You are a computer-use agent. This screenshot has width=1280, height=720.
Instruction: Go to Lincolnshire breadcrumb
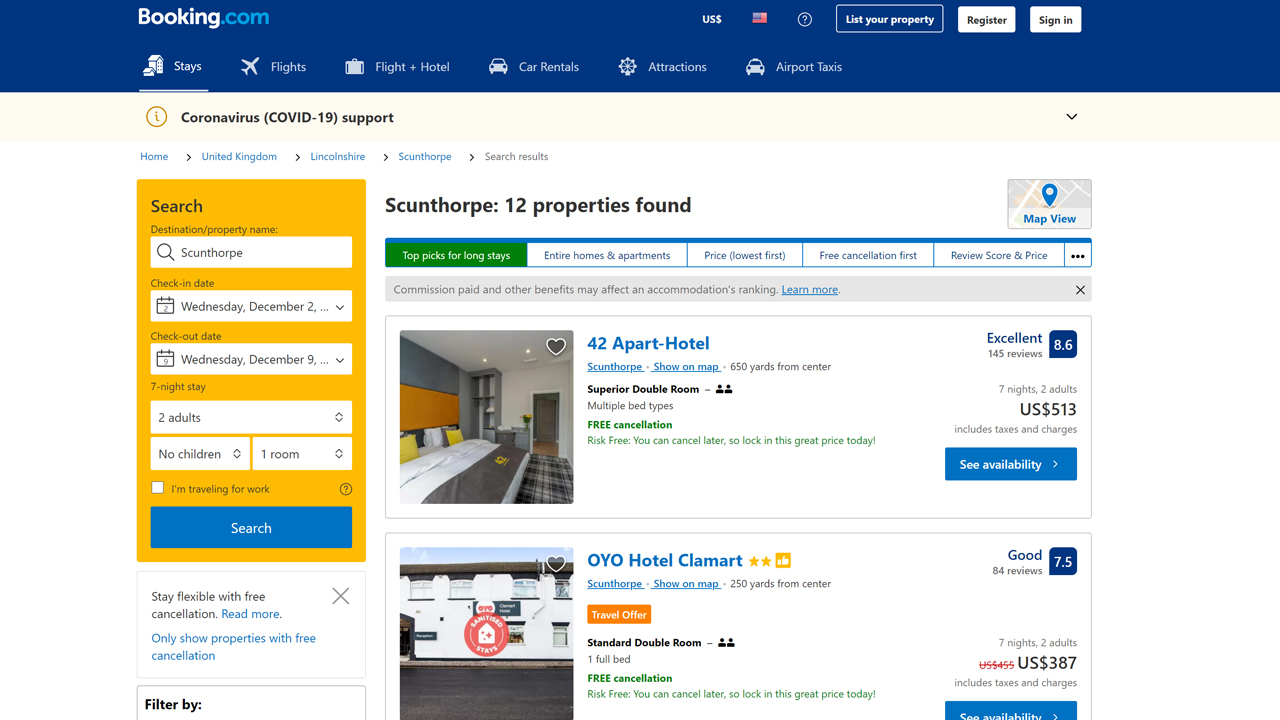338,156
